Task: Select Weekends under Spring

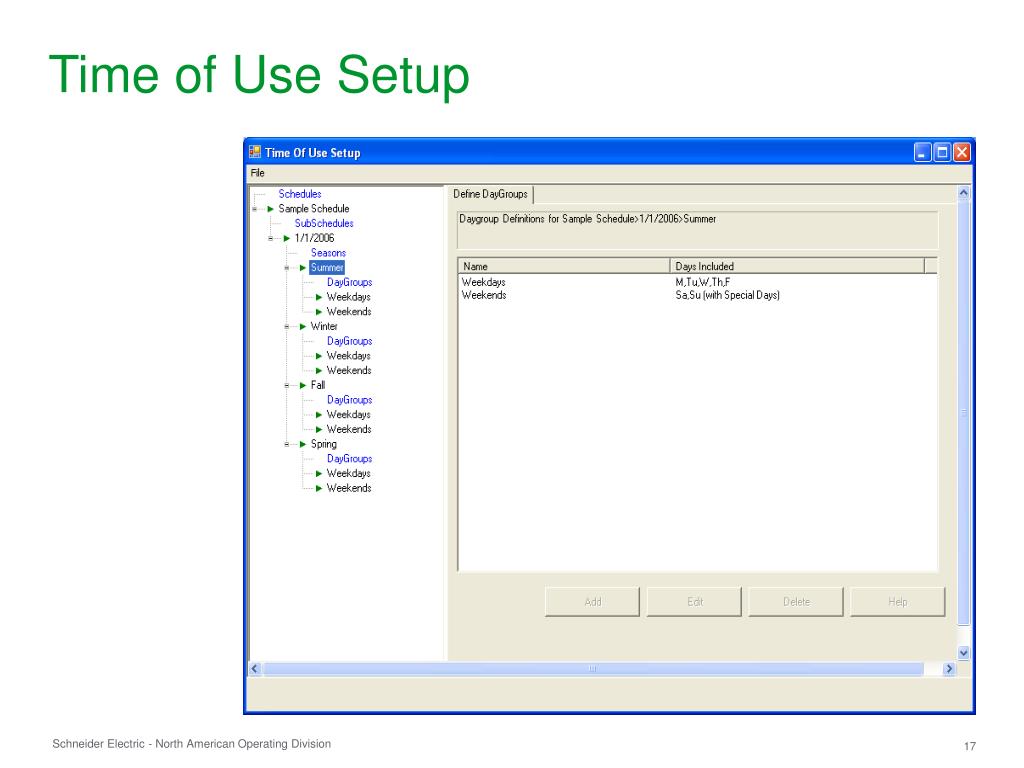Action: pos(349,488)
